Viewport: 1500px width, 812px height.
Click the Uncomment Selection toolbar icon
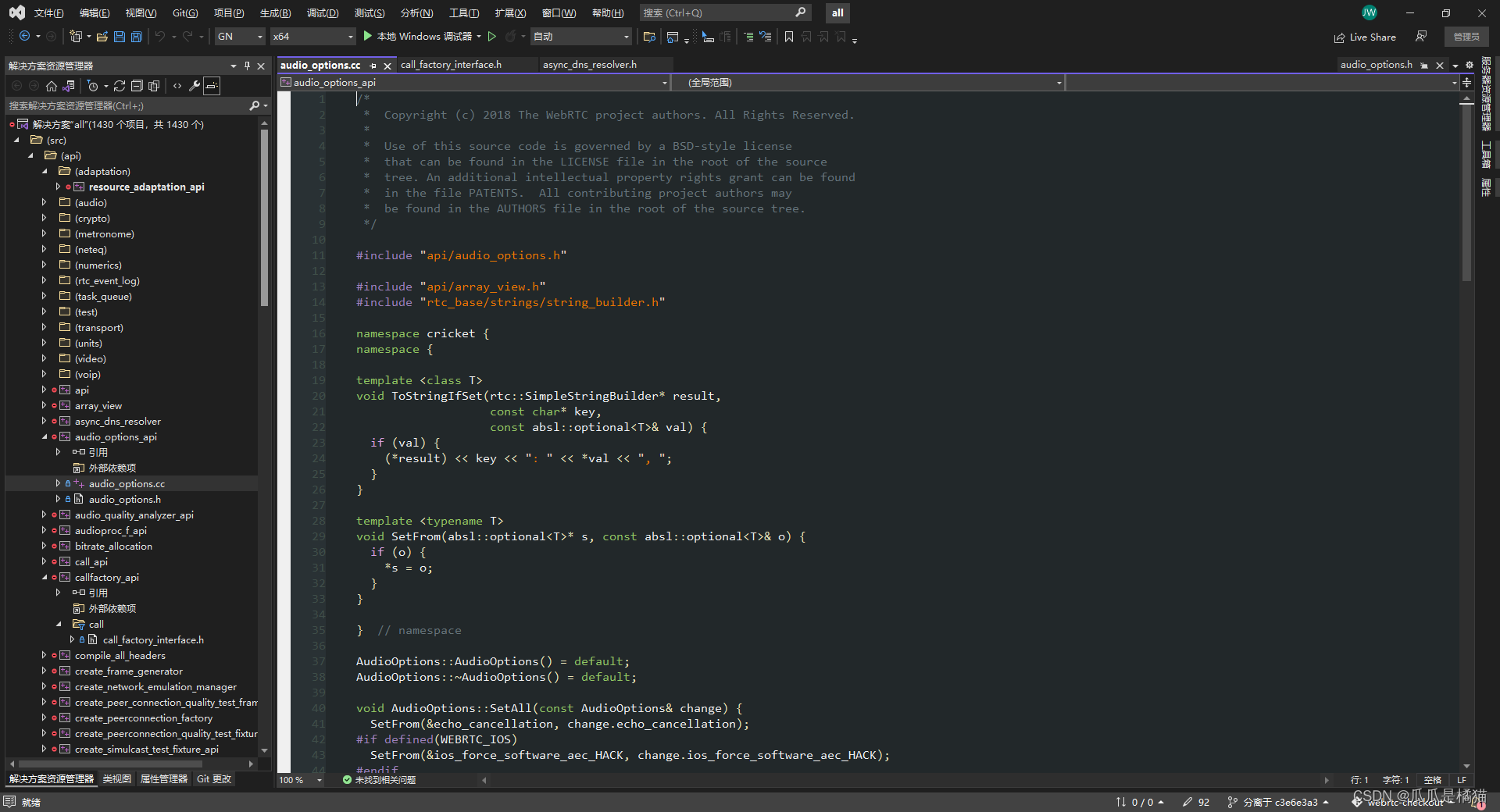pos(765,37)
